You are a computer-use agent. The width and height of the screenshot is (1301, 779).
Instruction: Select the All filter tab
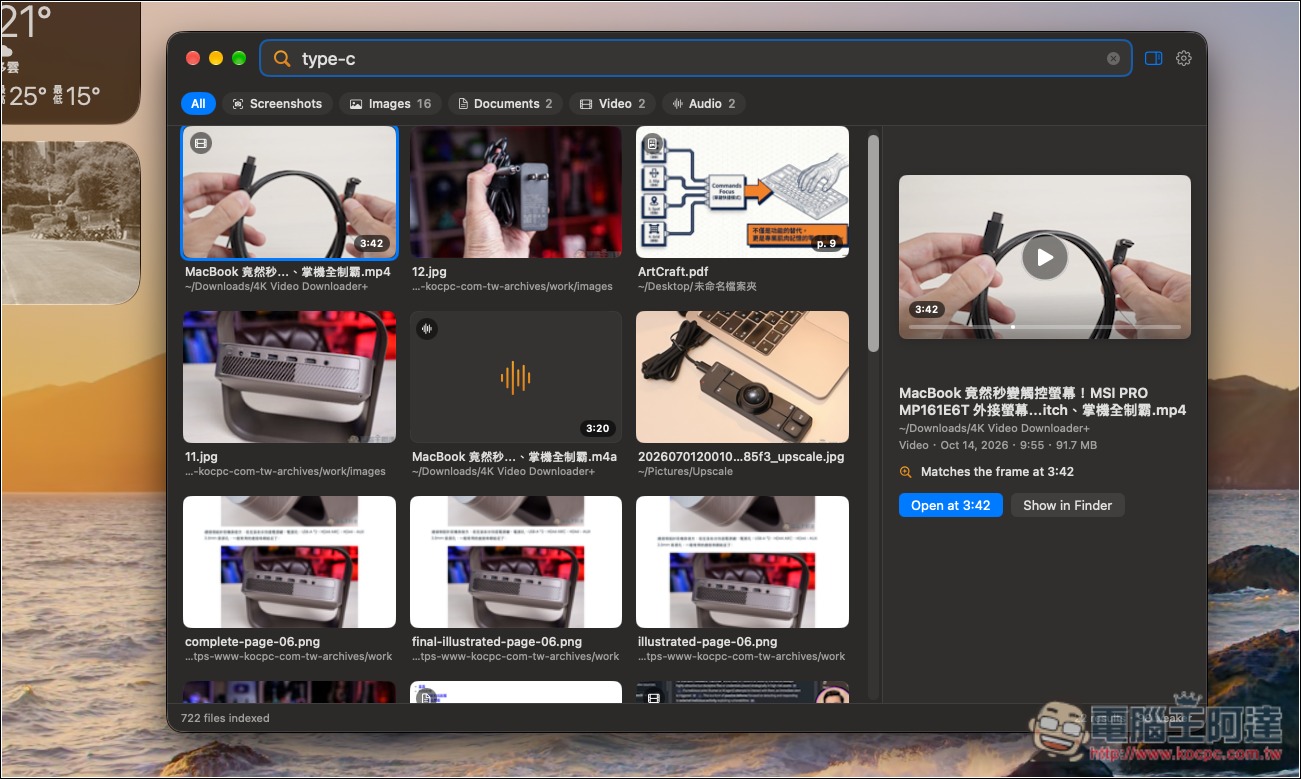(x=198, y=104)
